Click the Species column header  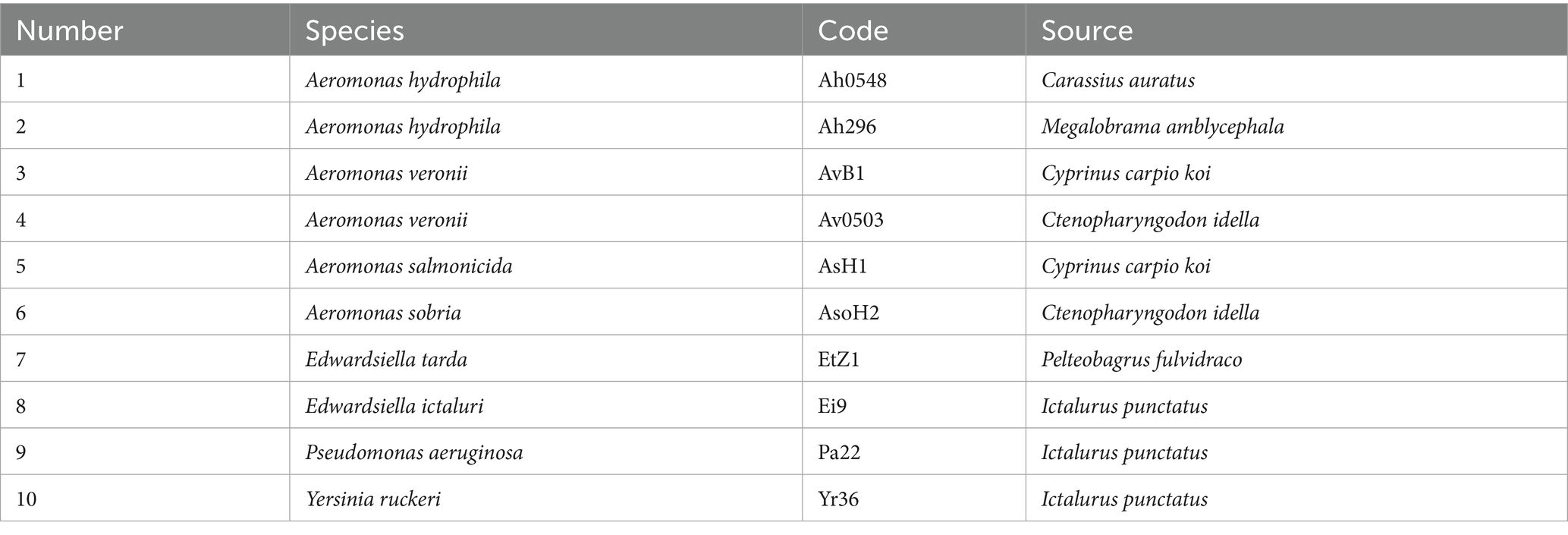(546, 30)
